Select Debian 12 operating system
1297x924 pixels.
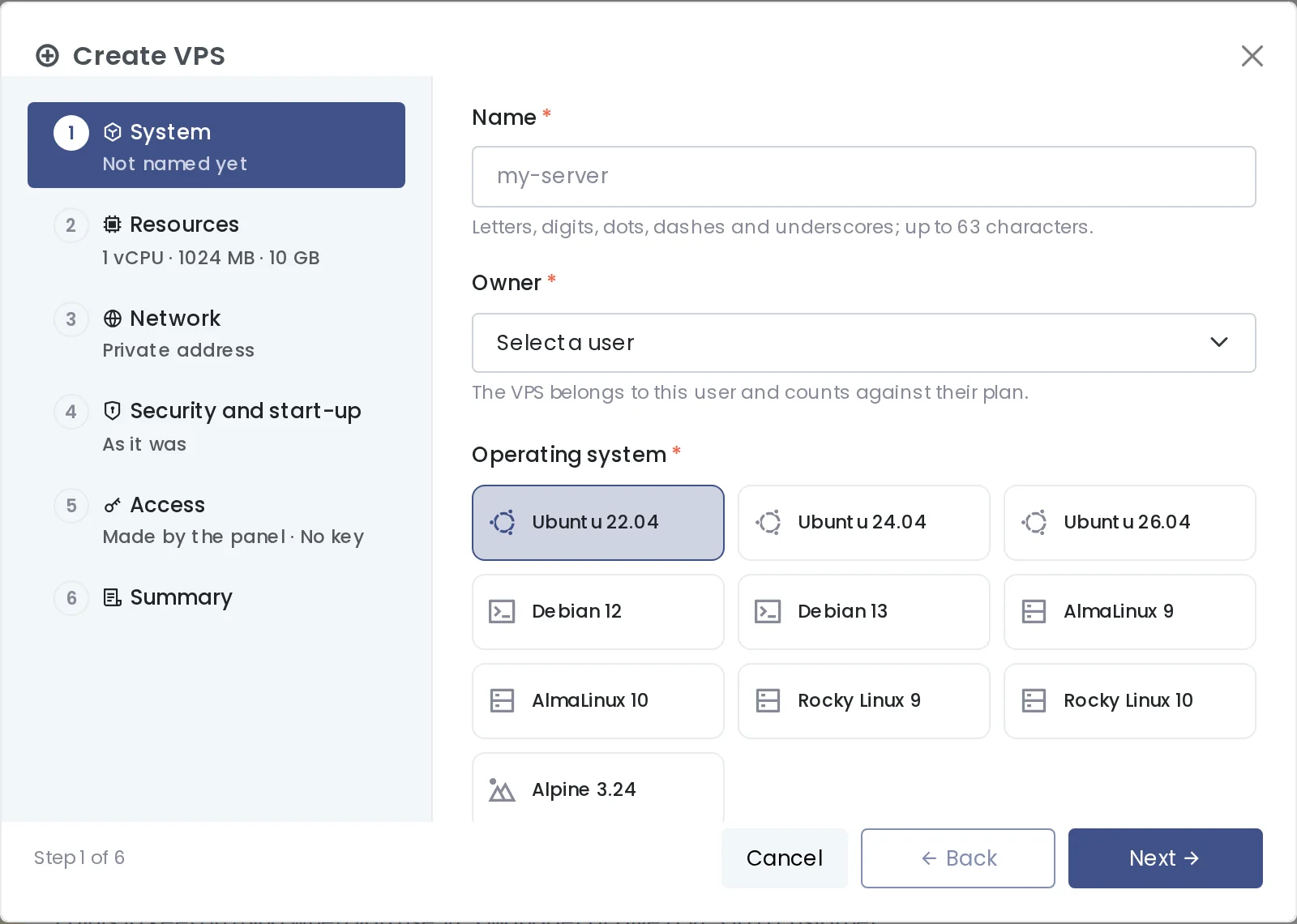click(598, 612)
